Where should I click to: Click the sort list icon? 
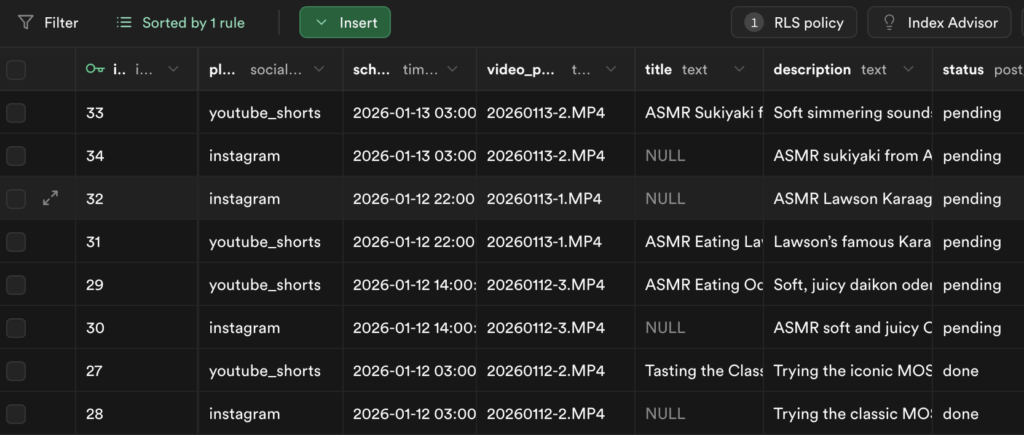(124, 22)
